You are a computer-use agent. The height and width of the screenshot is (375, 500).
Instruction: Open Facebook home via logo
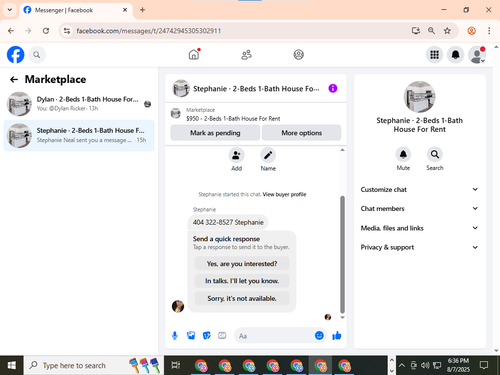pyautogui.click(x=16, y=55)
